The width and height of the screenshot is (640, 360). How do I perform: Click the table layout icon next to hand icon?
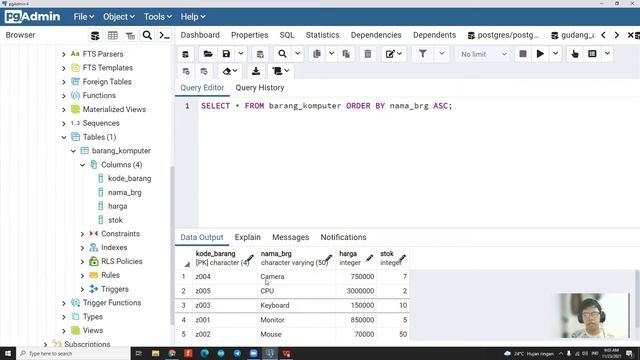coord(592,54)
